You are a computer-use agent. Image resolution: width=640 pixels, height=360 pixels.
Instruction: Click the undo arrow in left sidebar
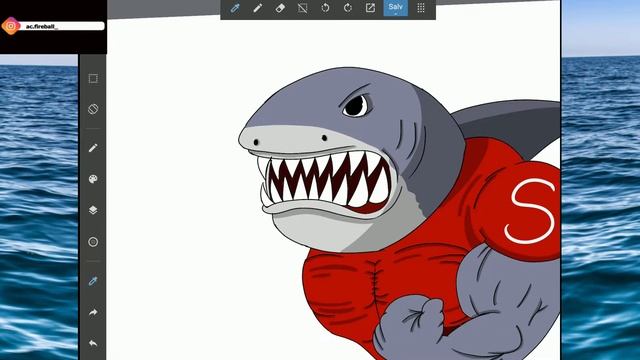(93, 343)
